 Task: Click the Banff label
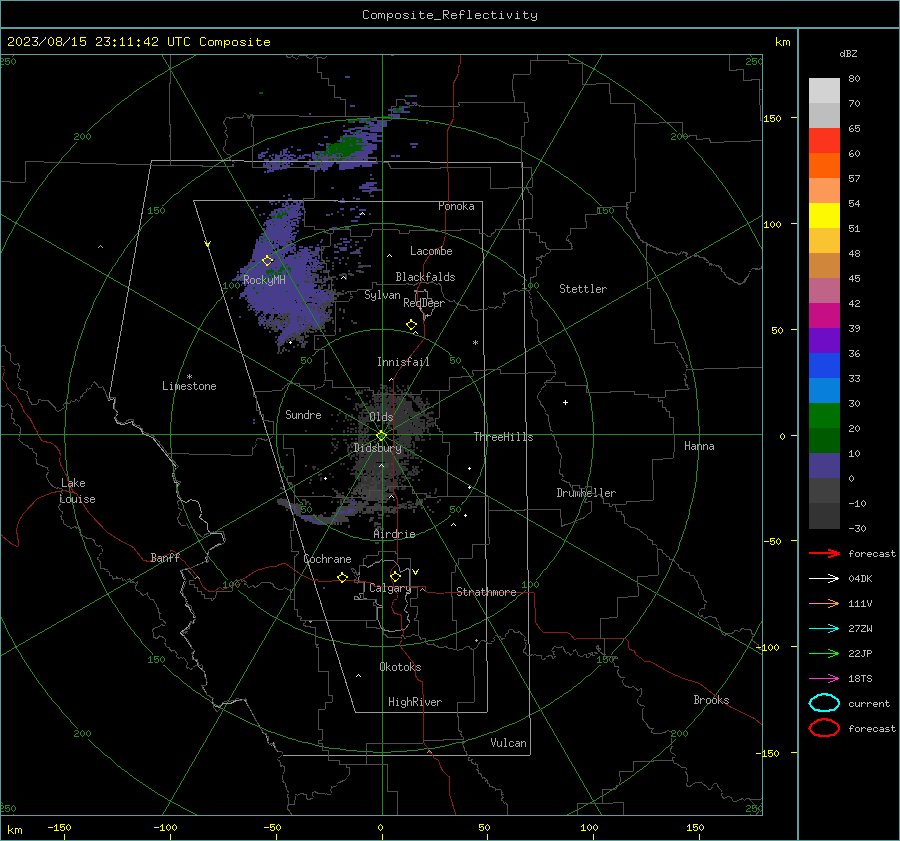pos(165,557)
